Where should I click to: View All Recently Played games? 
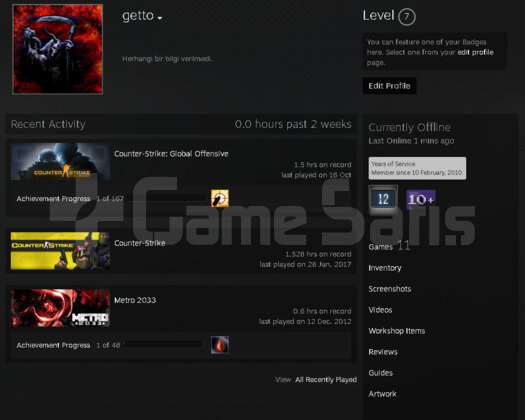click(325, 379)
